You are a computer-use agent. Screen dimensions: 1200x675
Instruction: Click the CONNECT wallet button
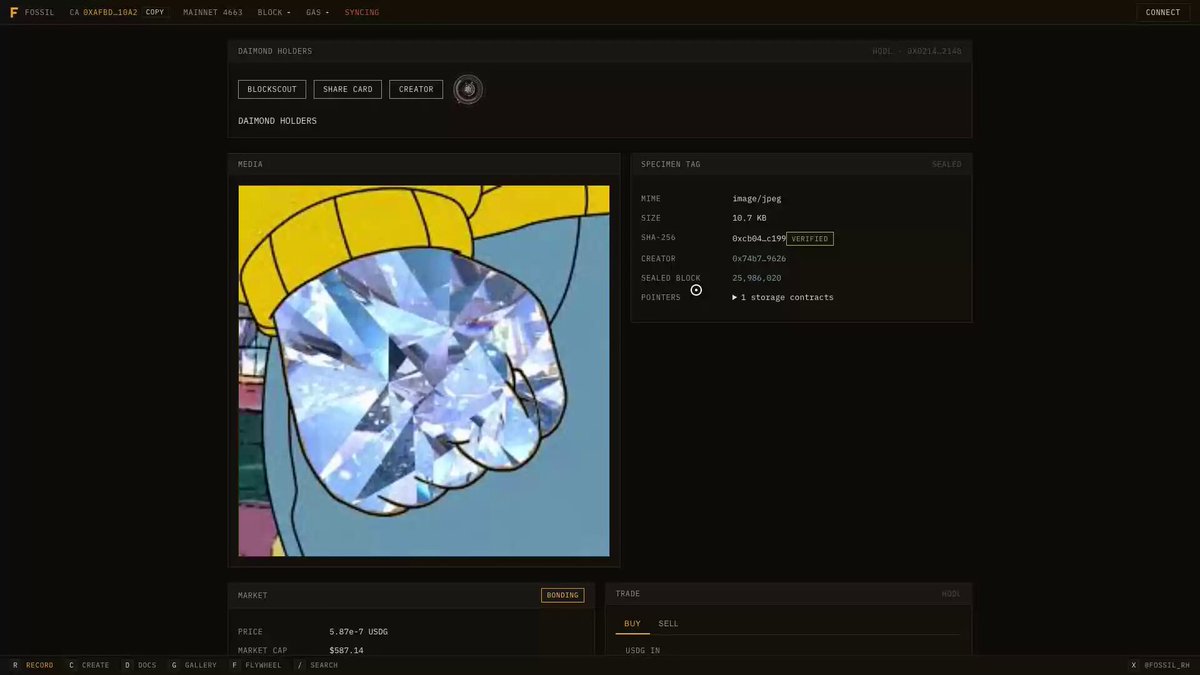tap(1163, 12)
